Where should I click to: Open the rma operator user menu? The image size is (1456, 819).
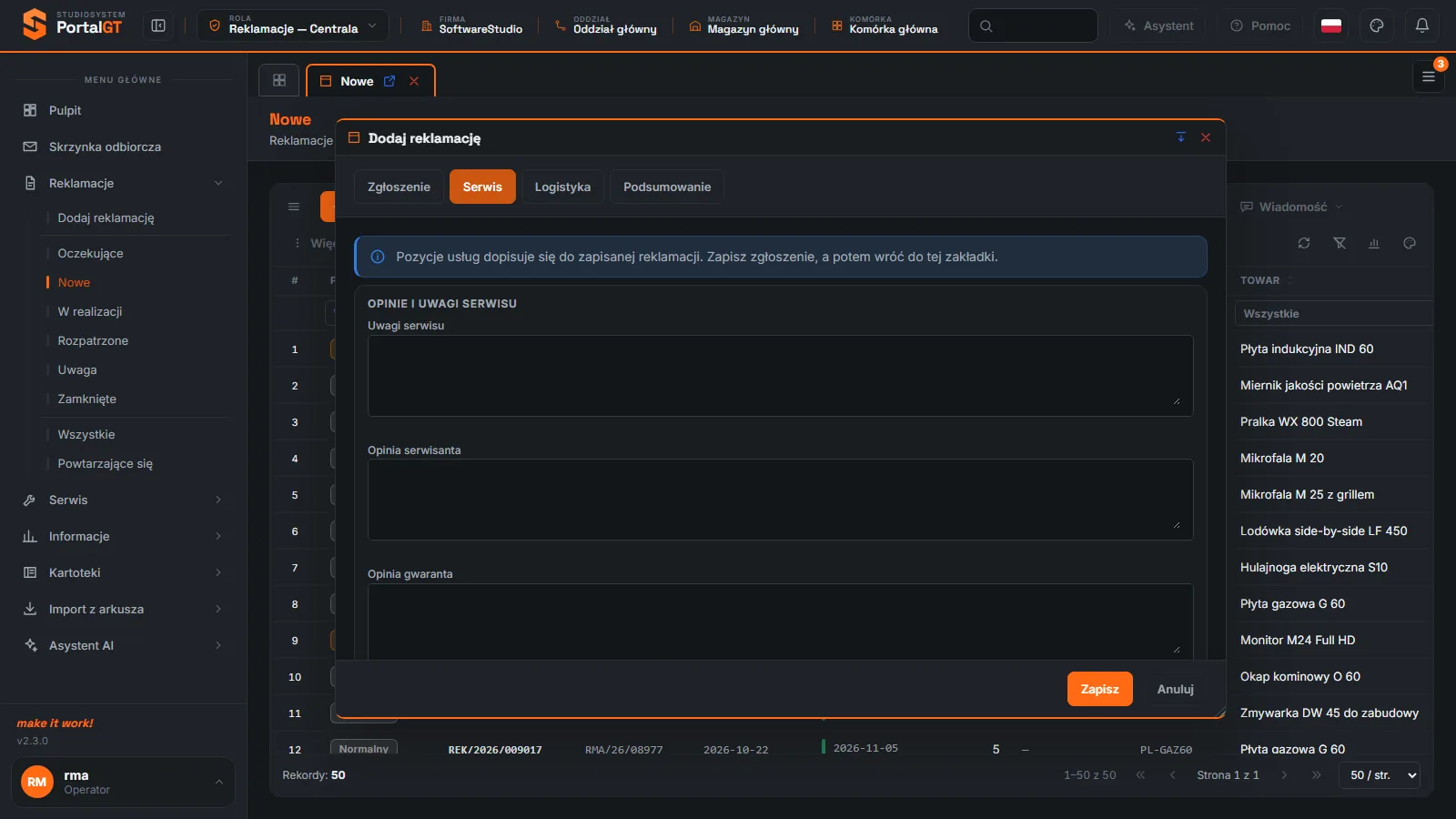click(x=123, y=782)
